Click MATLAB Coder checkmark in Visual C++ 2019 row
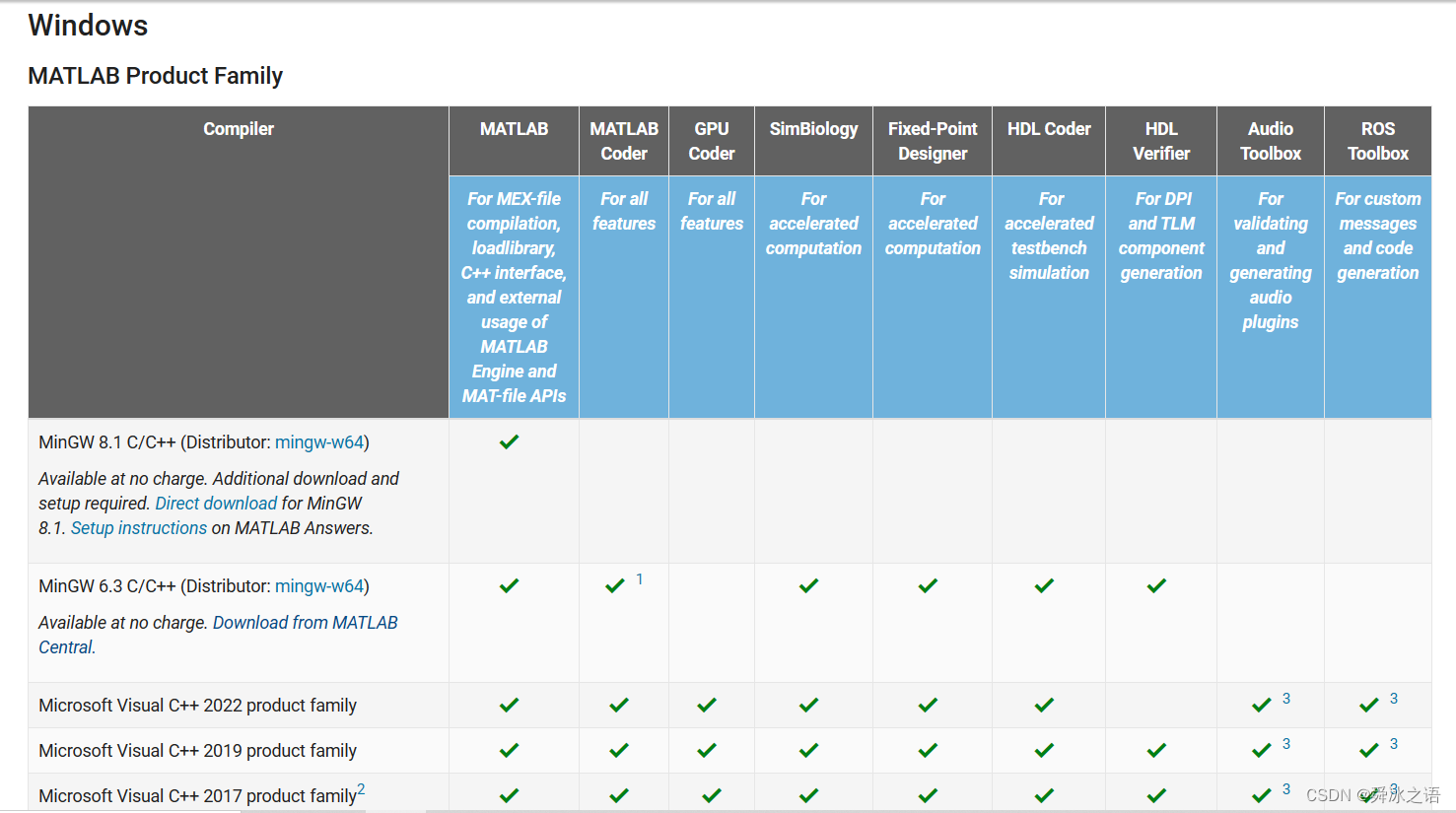Screen dimensions: 1456x813 (619, 750)
